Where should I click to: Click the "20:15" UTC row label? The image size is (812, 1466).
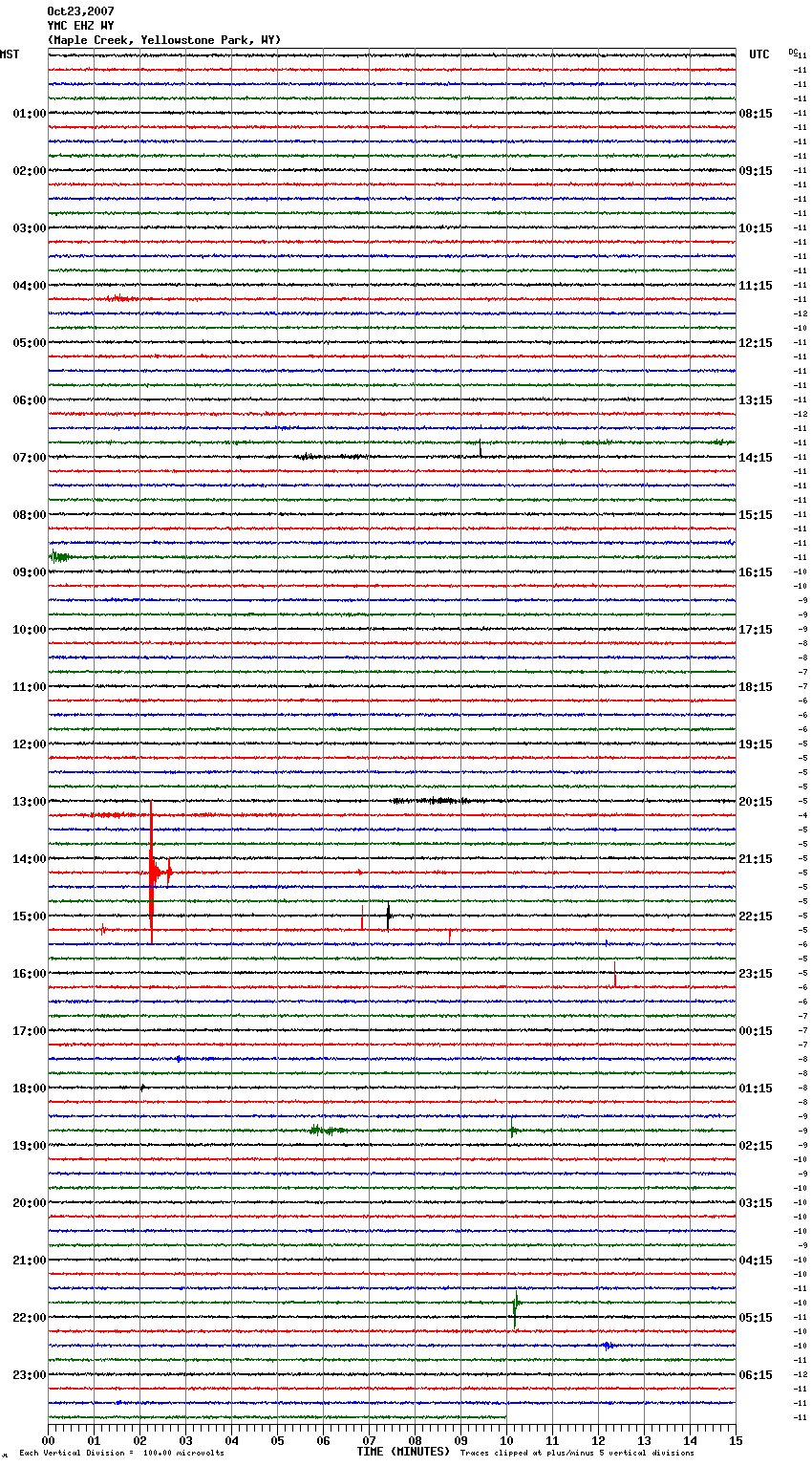coord(756,802)
